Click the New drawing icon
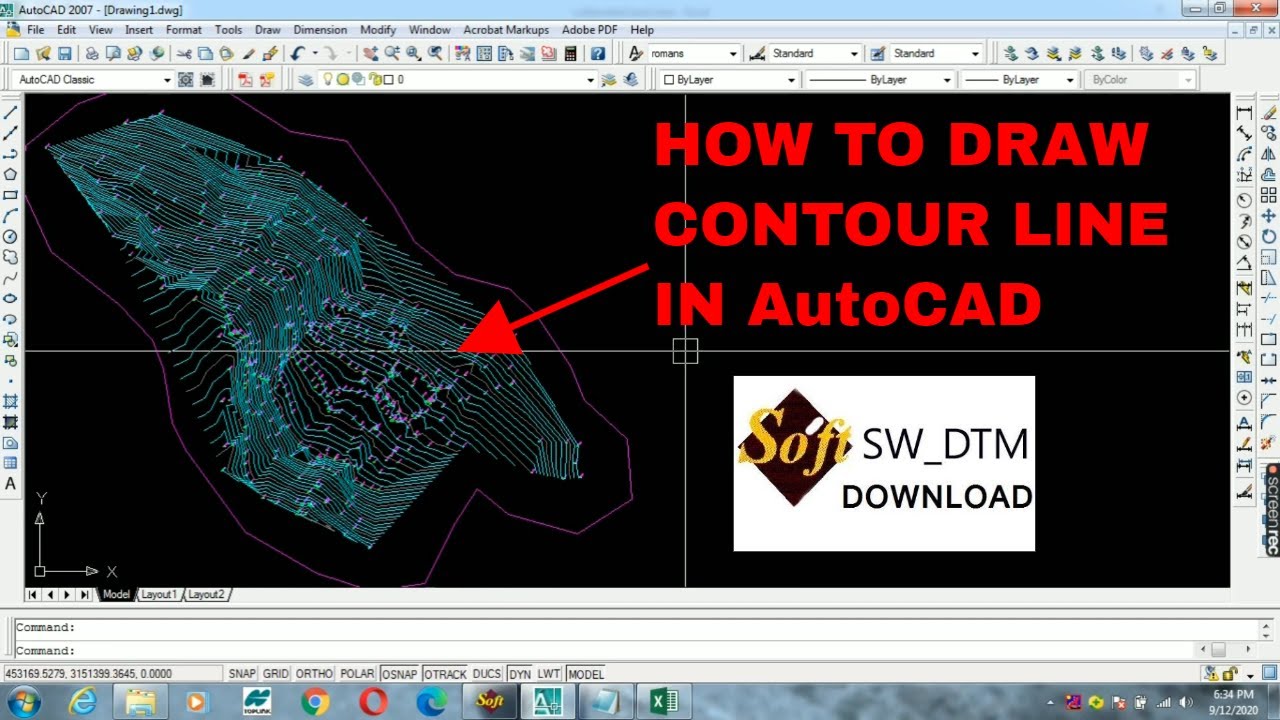 point(21,53)
